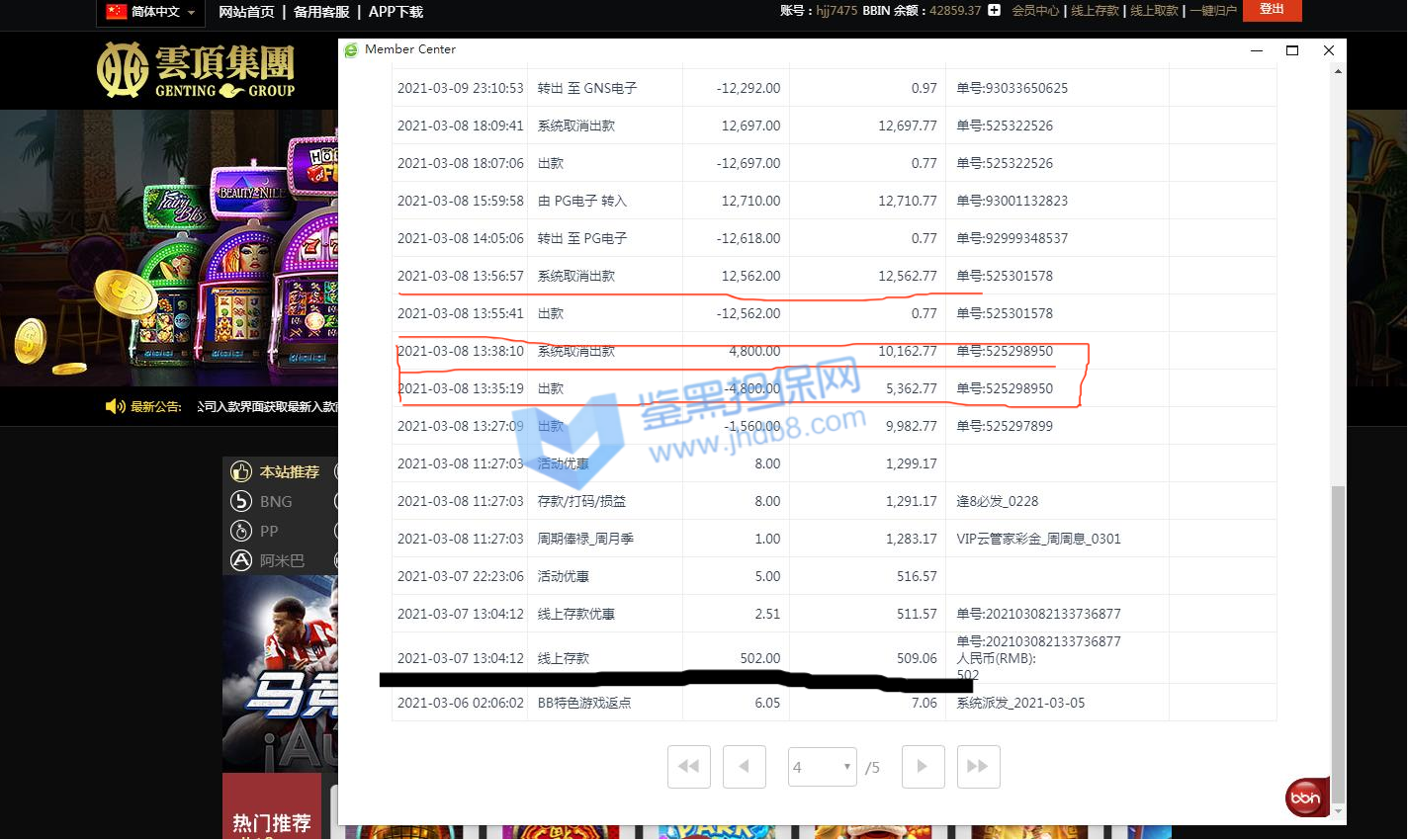Open the red bbin chat bubble icon

(x=1305, y=798)
